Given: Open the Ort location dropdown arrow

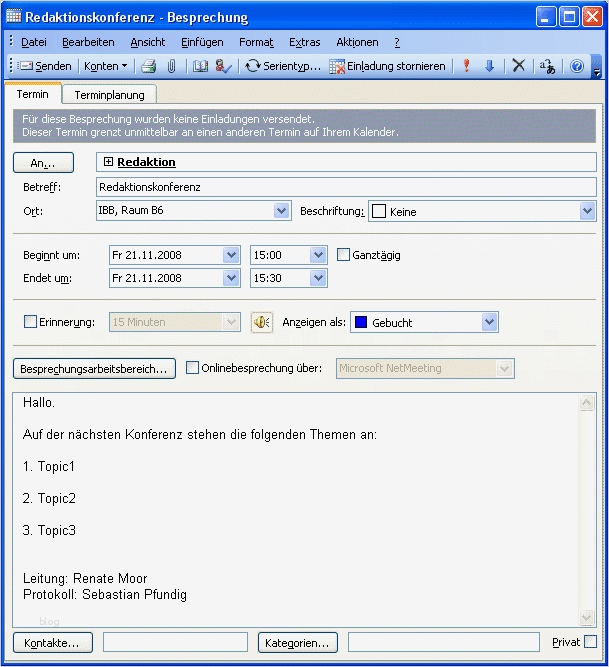Looking at the screenshot, I should click(281, 211).
